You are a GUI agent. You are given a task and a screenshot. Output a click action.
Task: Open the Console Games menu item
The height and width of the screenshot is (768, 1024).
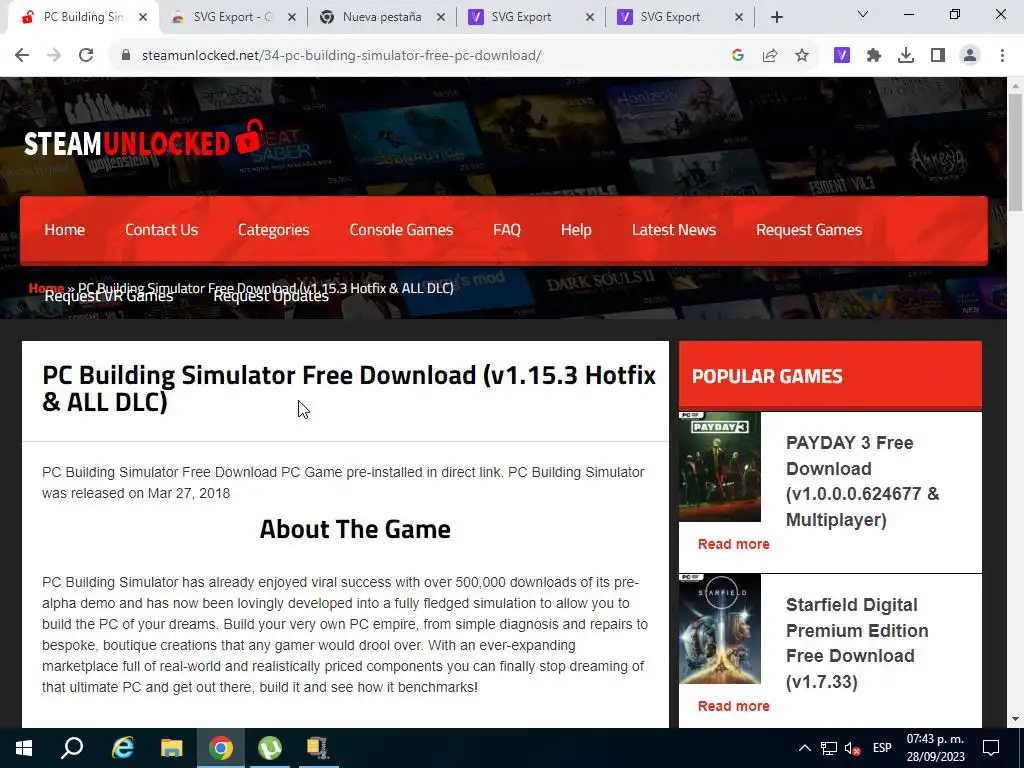[401, 230]
